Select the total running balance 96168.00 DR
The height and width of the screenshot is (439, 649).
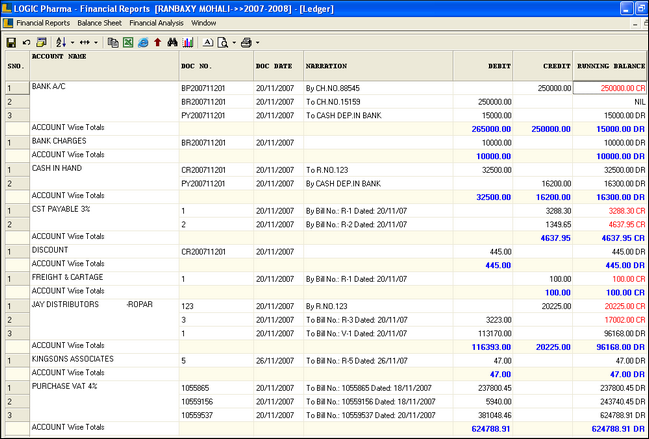click(x=620, y=347)
